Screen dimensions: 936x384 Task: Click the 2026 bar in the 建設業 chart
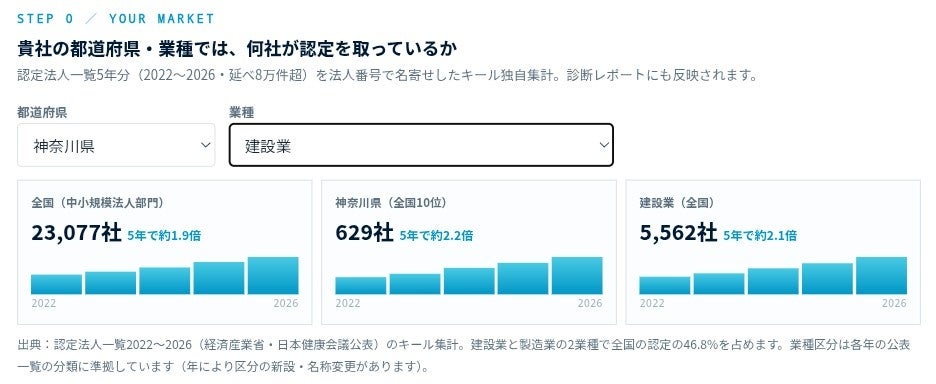881,275
